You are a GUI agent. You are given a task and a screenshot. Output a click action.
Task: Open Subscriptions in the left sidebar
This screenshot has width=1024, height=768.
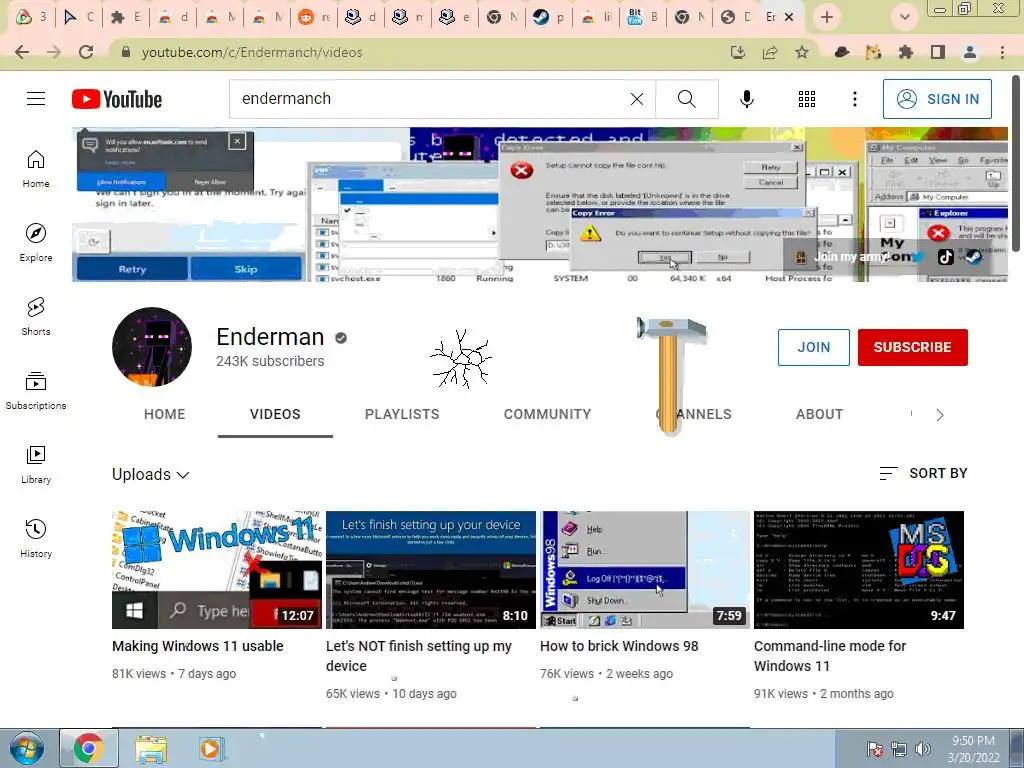(36, 391)
